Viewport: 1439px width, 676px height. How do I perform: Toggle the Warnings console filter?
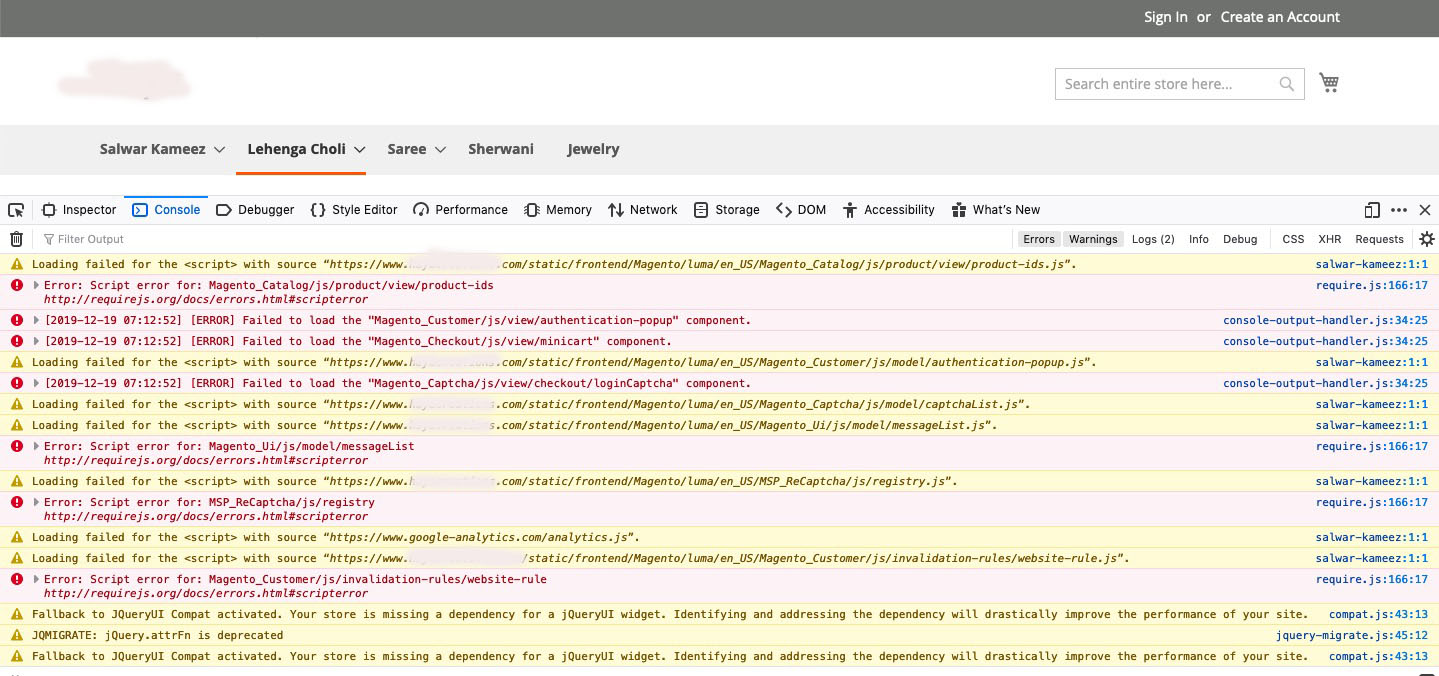tap(1092, 239)
